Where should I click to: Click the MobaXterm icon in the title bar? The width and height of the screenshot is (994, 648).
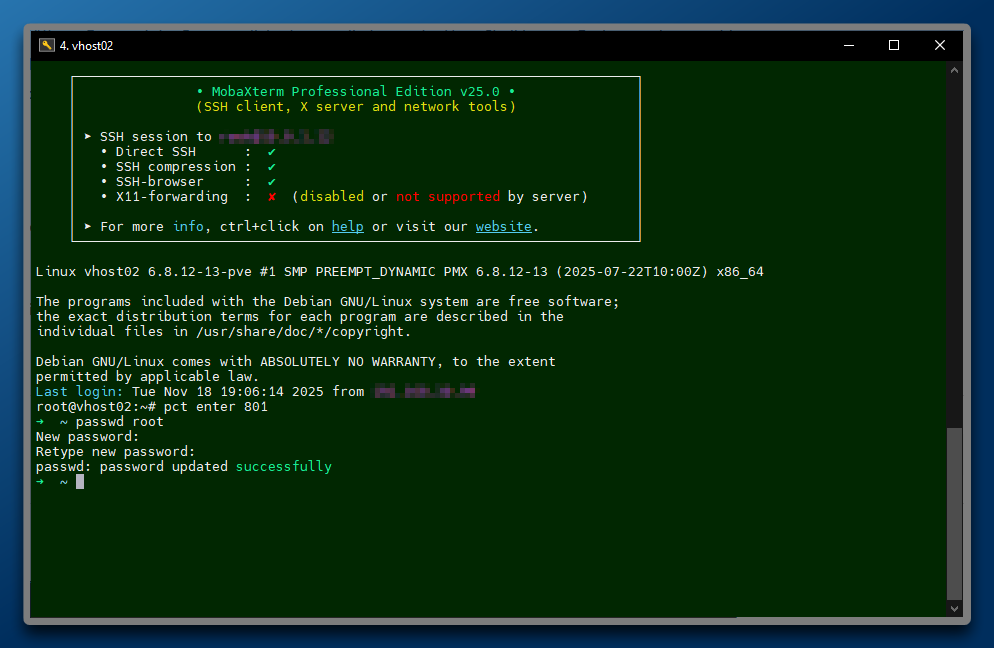[46, 45]
